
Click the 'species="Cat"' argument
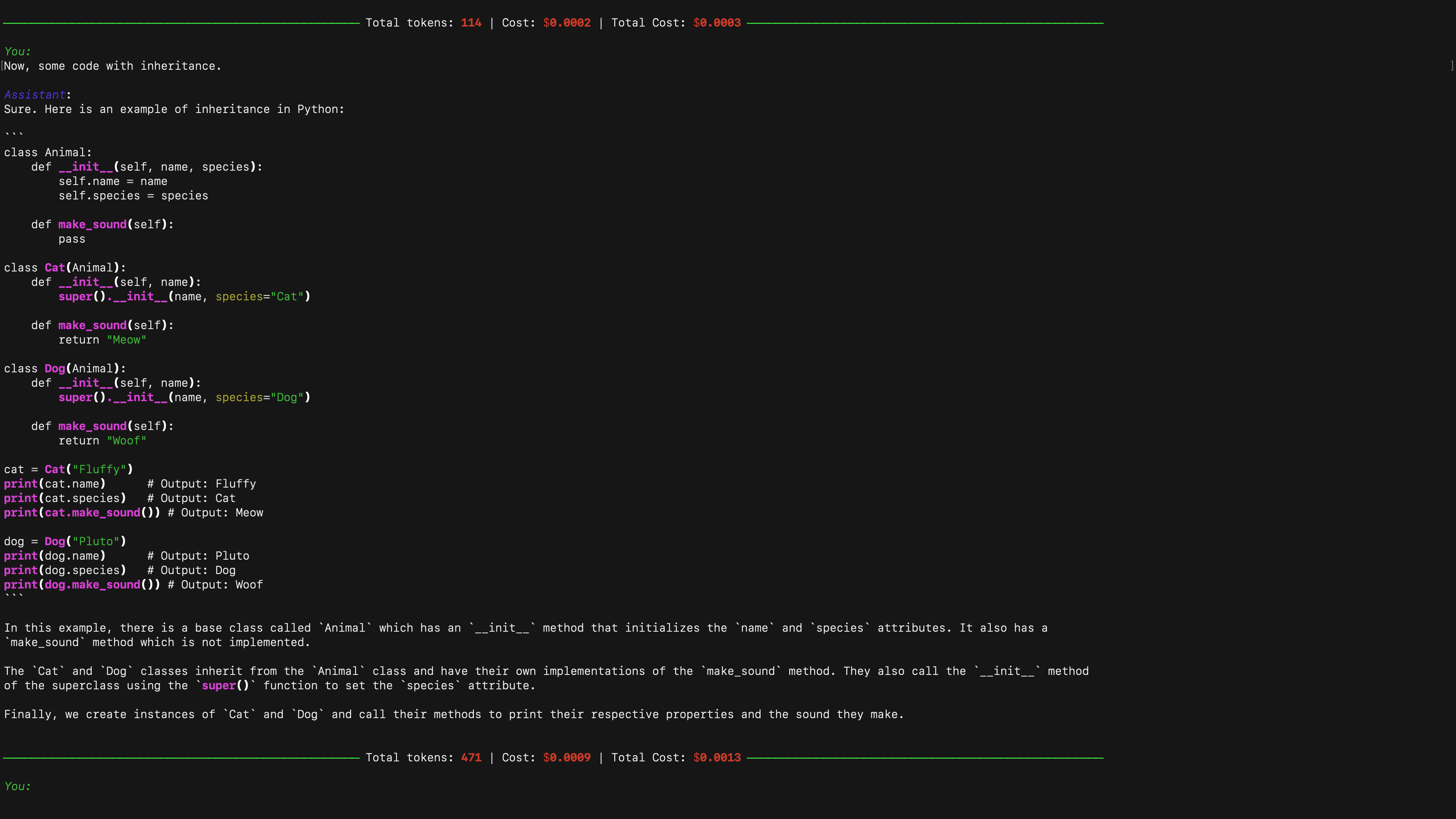coord(259,297)
